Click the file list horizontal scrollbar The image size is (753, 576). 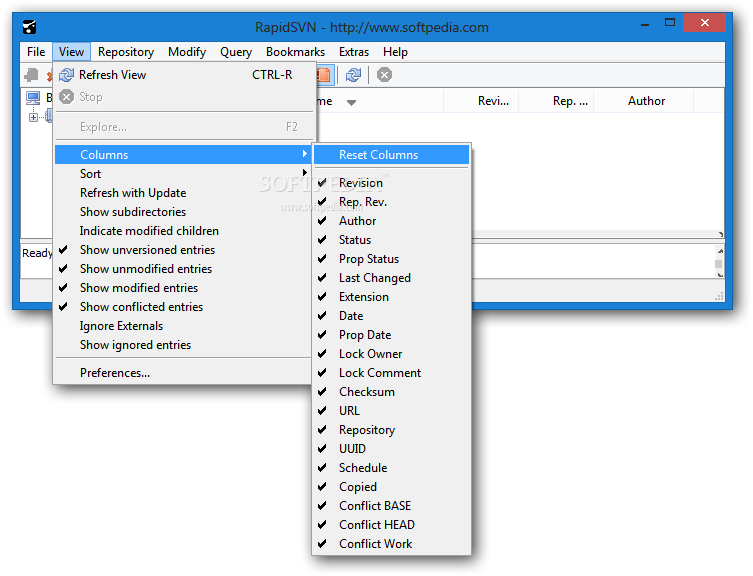tap(597, 234)
